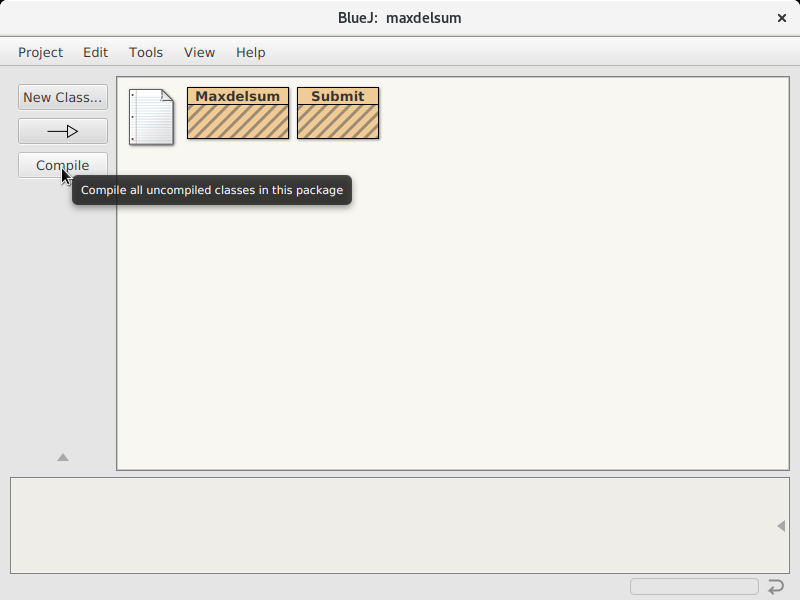Viewport: 800px width, 600px height.
Task: Close the BlueJ maxdelsum window
Action: click(x=781, y=18)
